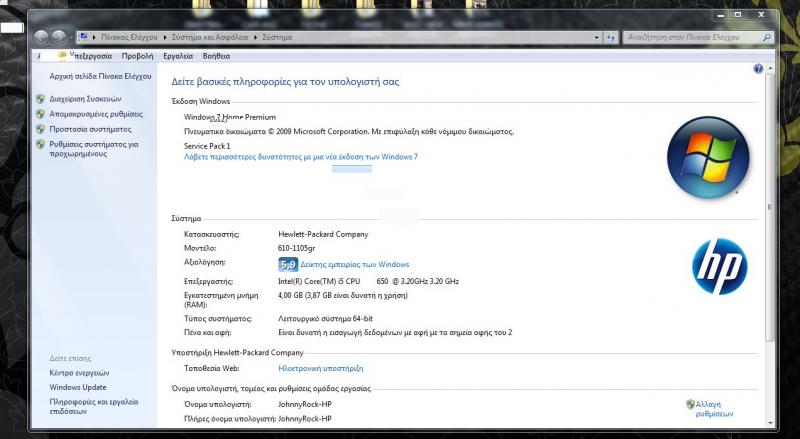800x439 pixels.
Task: Click Intel(R) Core(TM) i5 CPU processor value
Action: (368, 281)
